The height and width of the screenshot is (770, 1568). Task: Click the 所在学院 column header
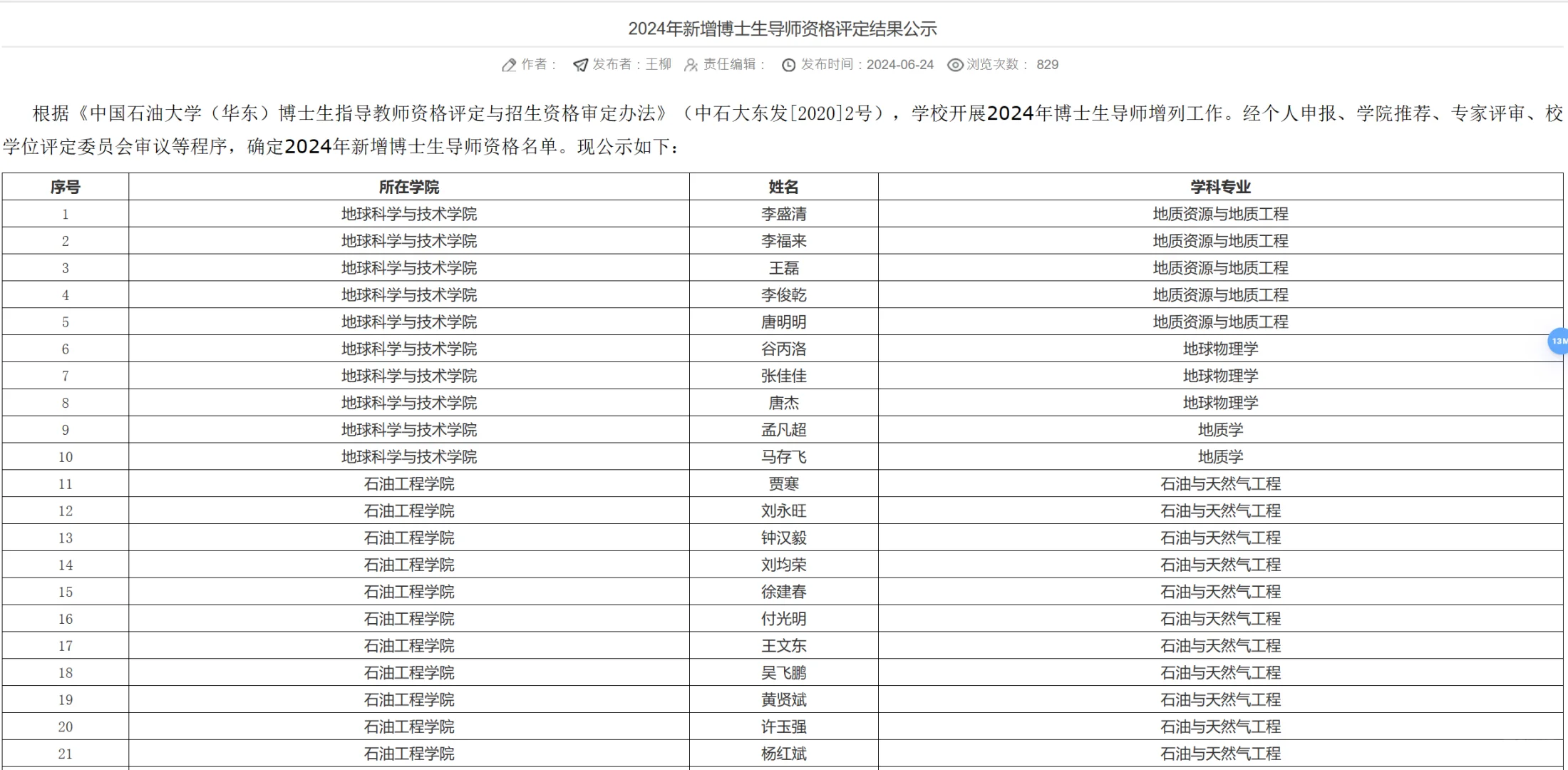tap(409, 187)
